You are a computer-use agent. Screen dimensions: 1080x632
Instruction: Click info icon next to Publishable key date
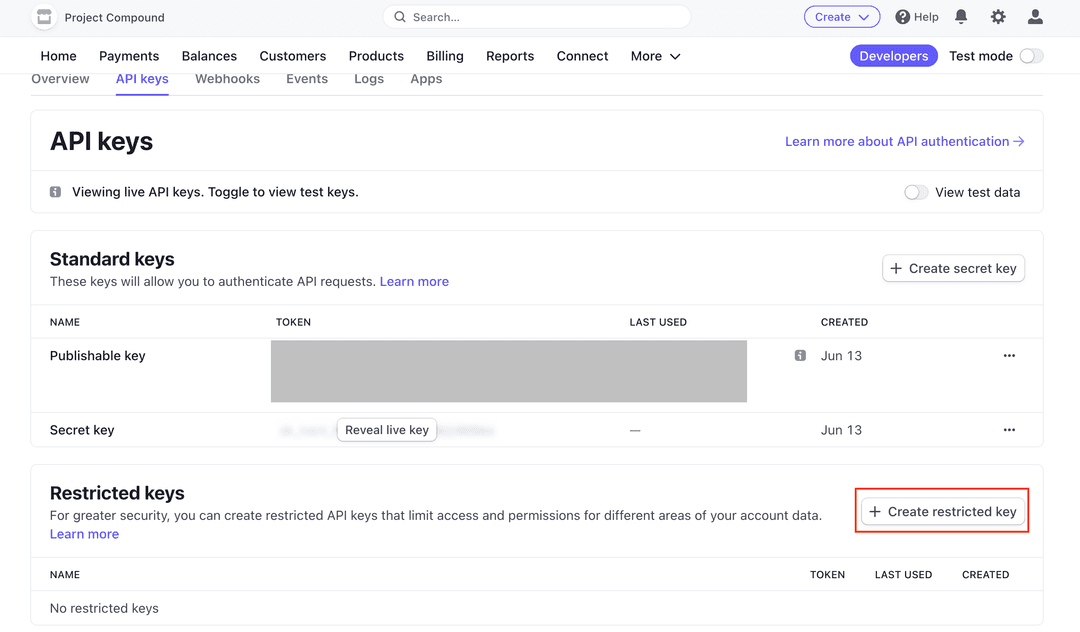click(x=800, y=355)
